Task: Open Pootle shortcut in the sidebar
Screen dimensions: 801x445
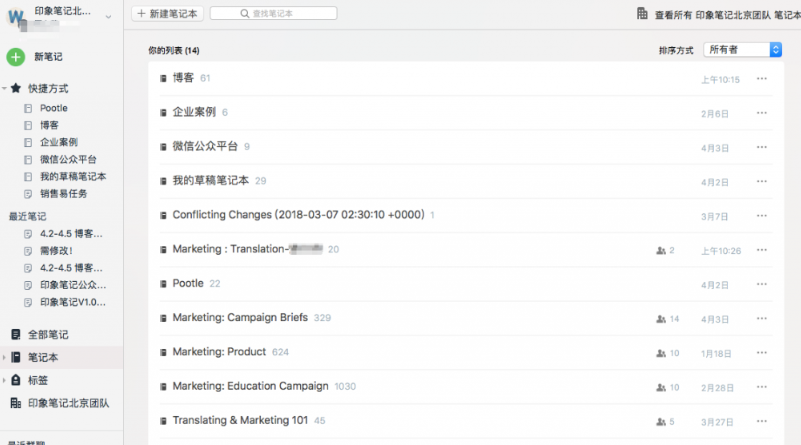Action: (x=54, y=108)
